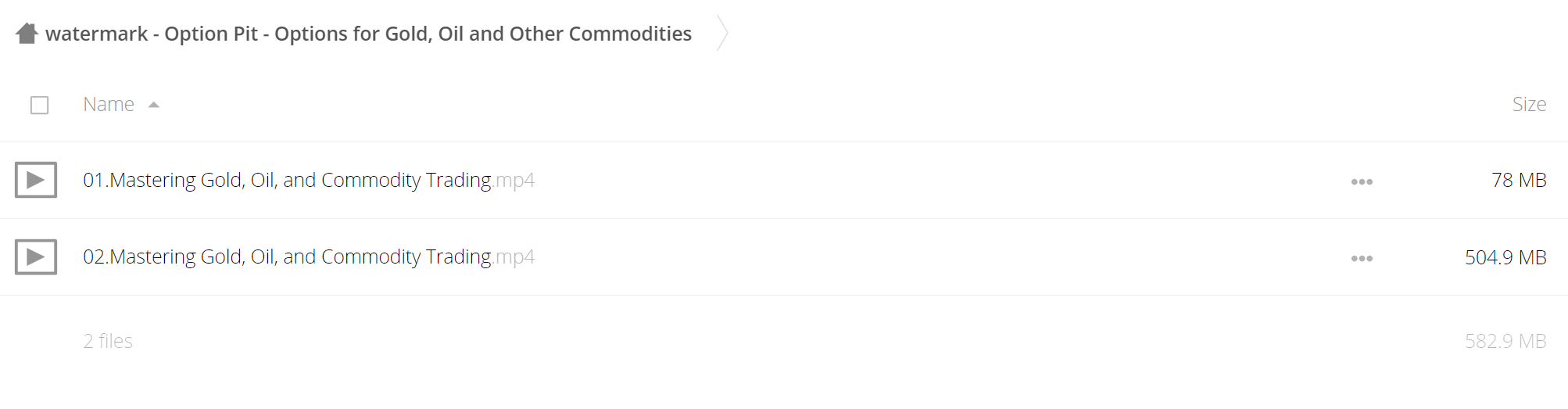Open the more-actions ellipsis for the 02 file
Viewport: 1568px width, 409px height.
[x=1362, y=258]
